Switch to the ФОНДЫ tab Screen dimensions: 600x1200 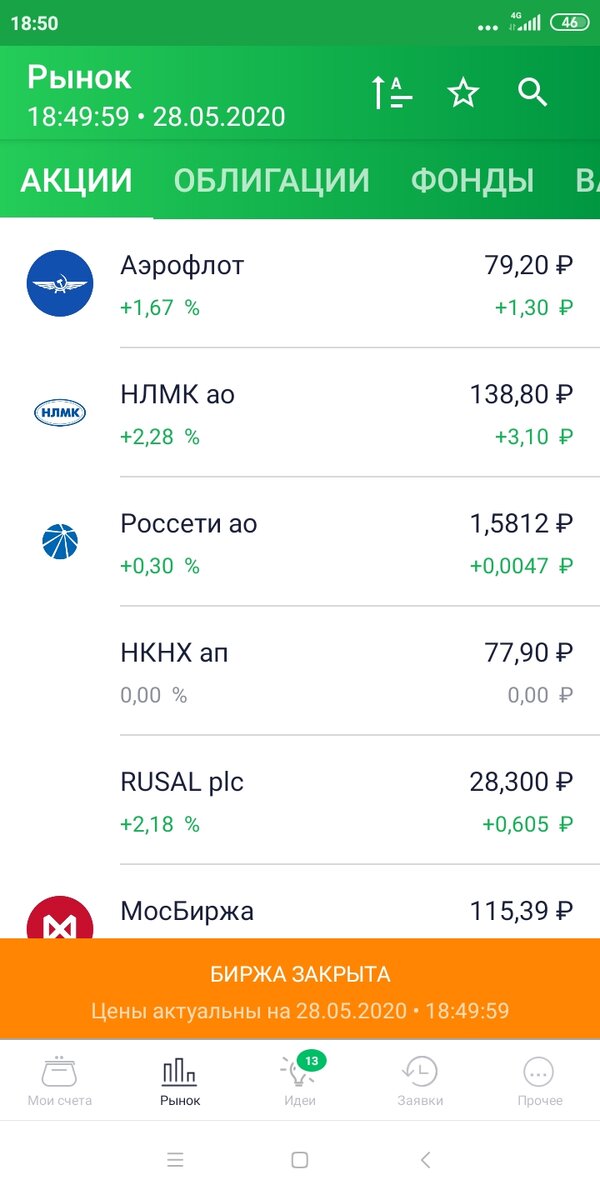(x=470, y=180)
